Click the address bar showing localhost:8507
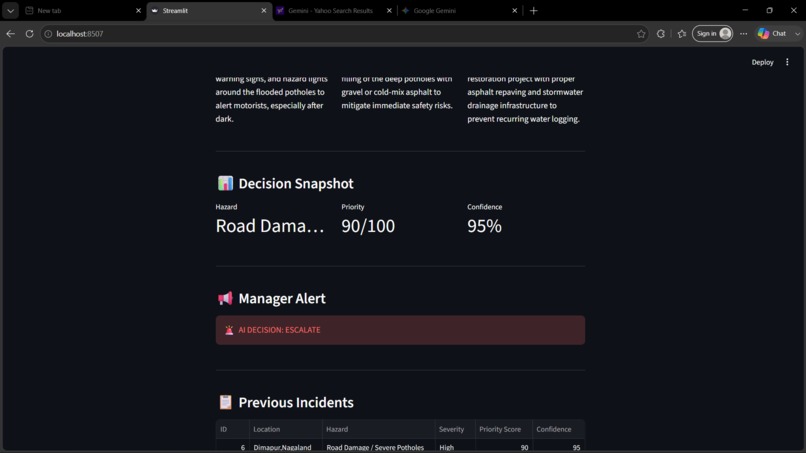 (x=339, y=33)
